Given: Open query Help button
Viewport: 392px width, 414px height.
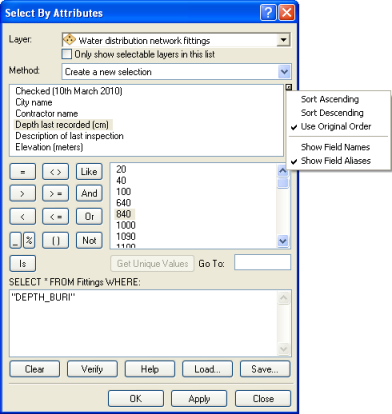Looking at the screenshot, I should point(150,369).
